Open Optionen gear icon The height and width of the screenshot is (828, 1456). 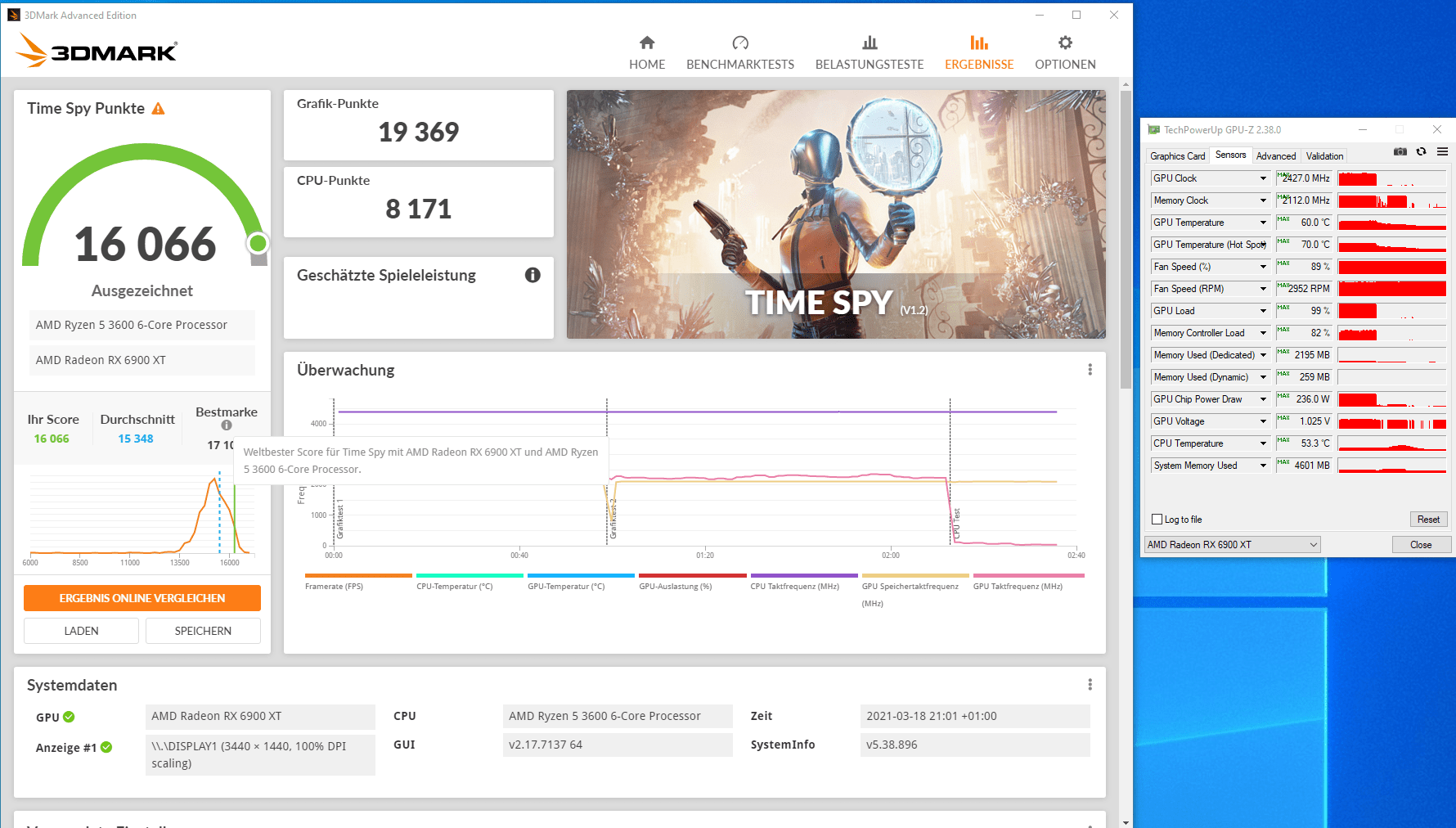(x=1065, y=43)
